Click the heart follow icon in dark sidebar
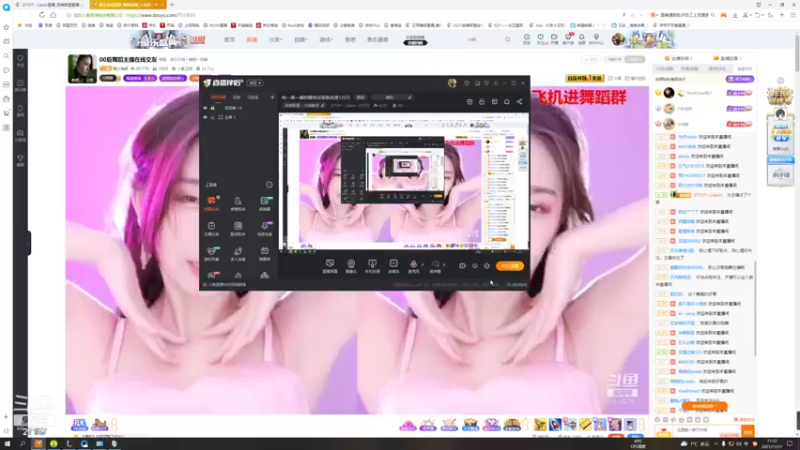Screen dimensions: 800x450 pos(20,60)
